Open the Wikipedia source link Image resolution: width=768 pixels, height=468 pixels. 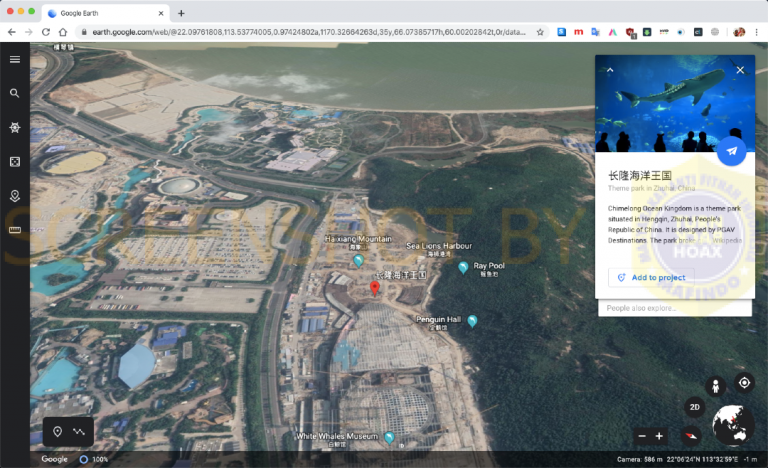[726, 241]
